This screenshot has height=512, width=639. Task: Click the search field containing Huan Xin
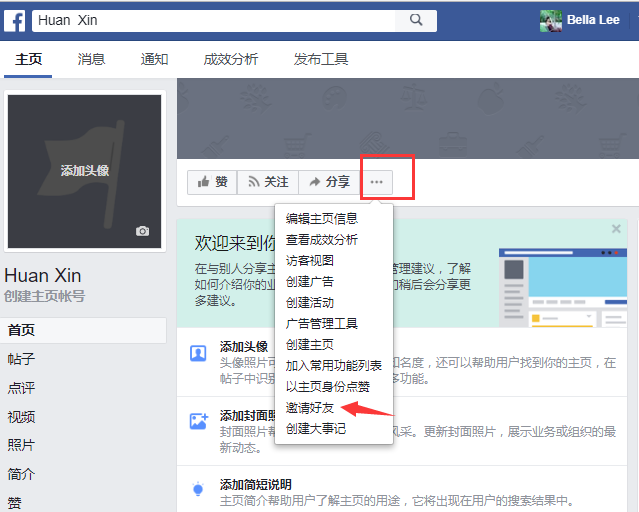tap(214, 20)
